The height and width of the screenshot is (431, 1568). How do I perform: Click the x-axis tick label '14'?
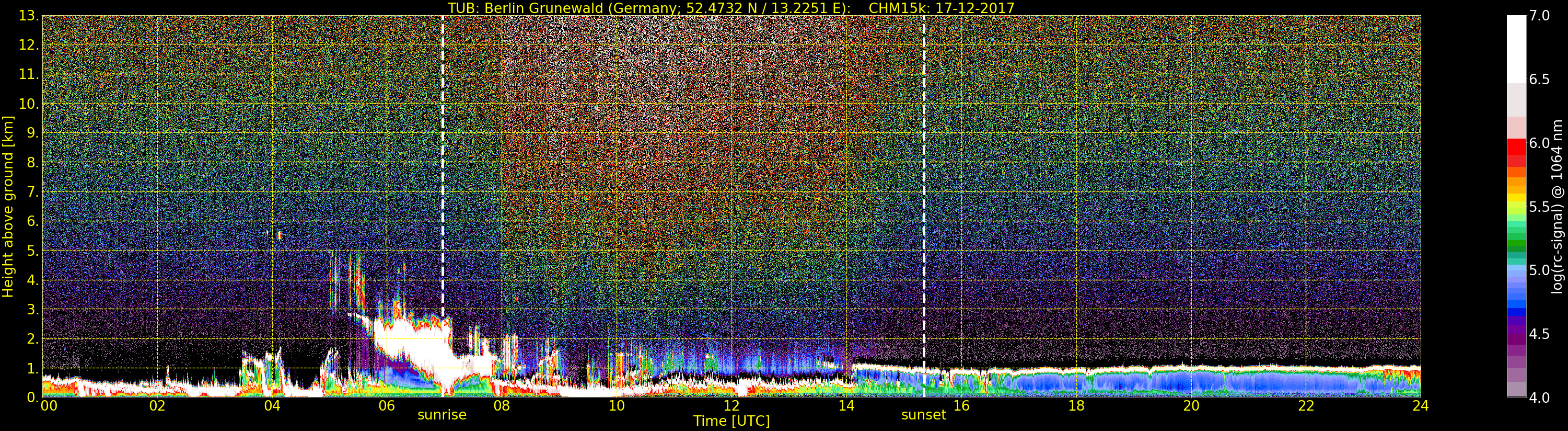point(846,405)
